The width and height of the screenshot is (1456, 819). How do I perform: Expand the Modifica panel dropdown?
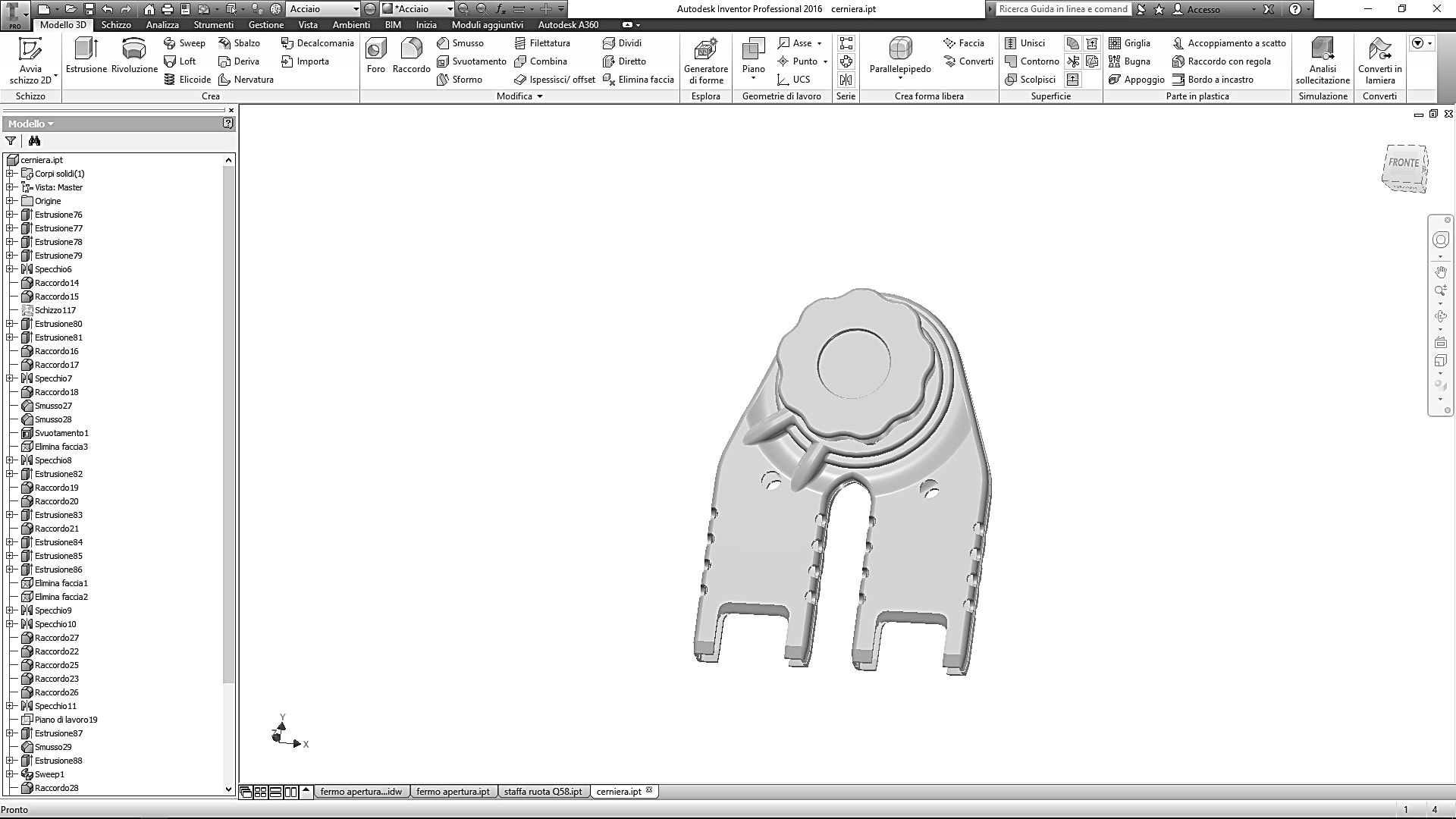tap(540, 96)
